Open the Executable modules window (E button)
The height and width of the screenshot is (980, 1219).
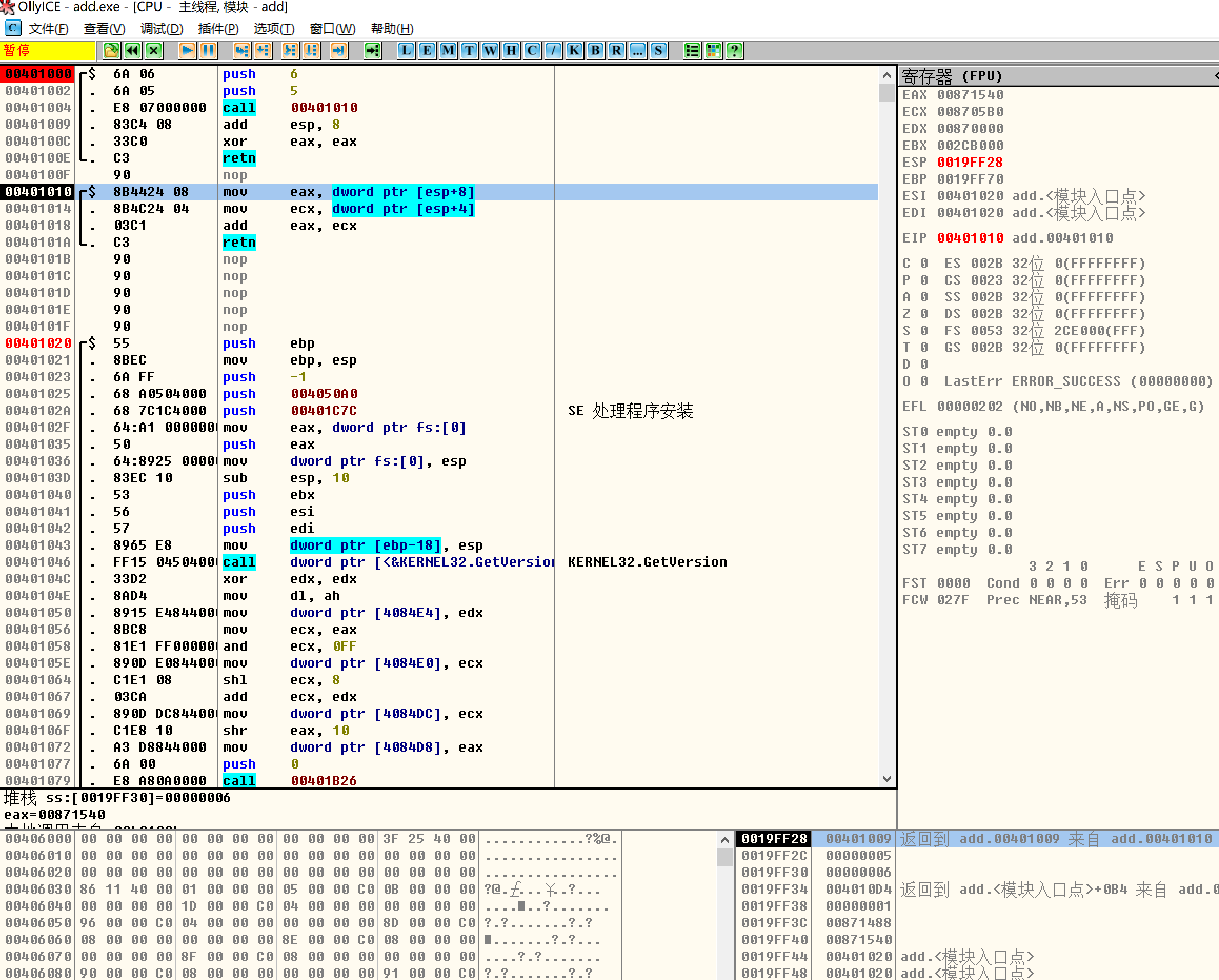427,51
